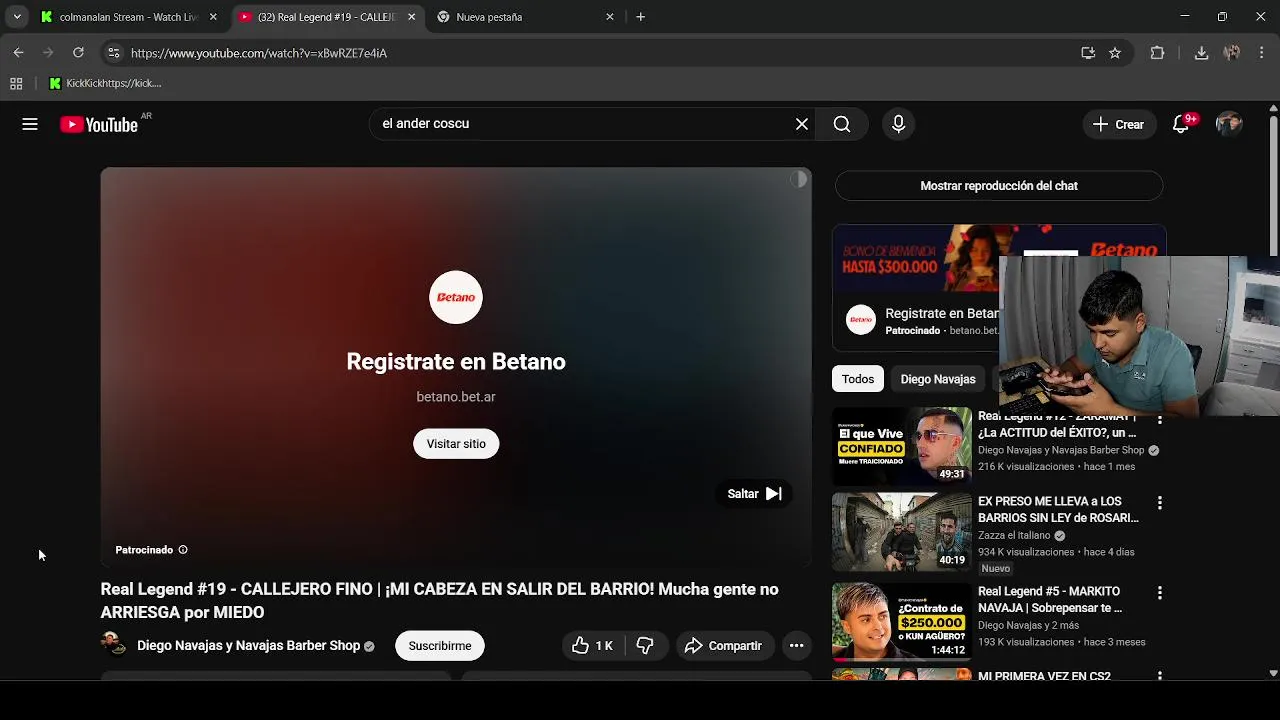This screenshot has height=720, width=1280.
Task: Show chat replay with Mostrar reproducción del chat
Action: pos(999,186)
